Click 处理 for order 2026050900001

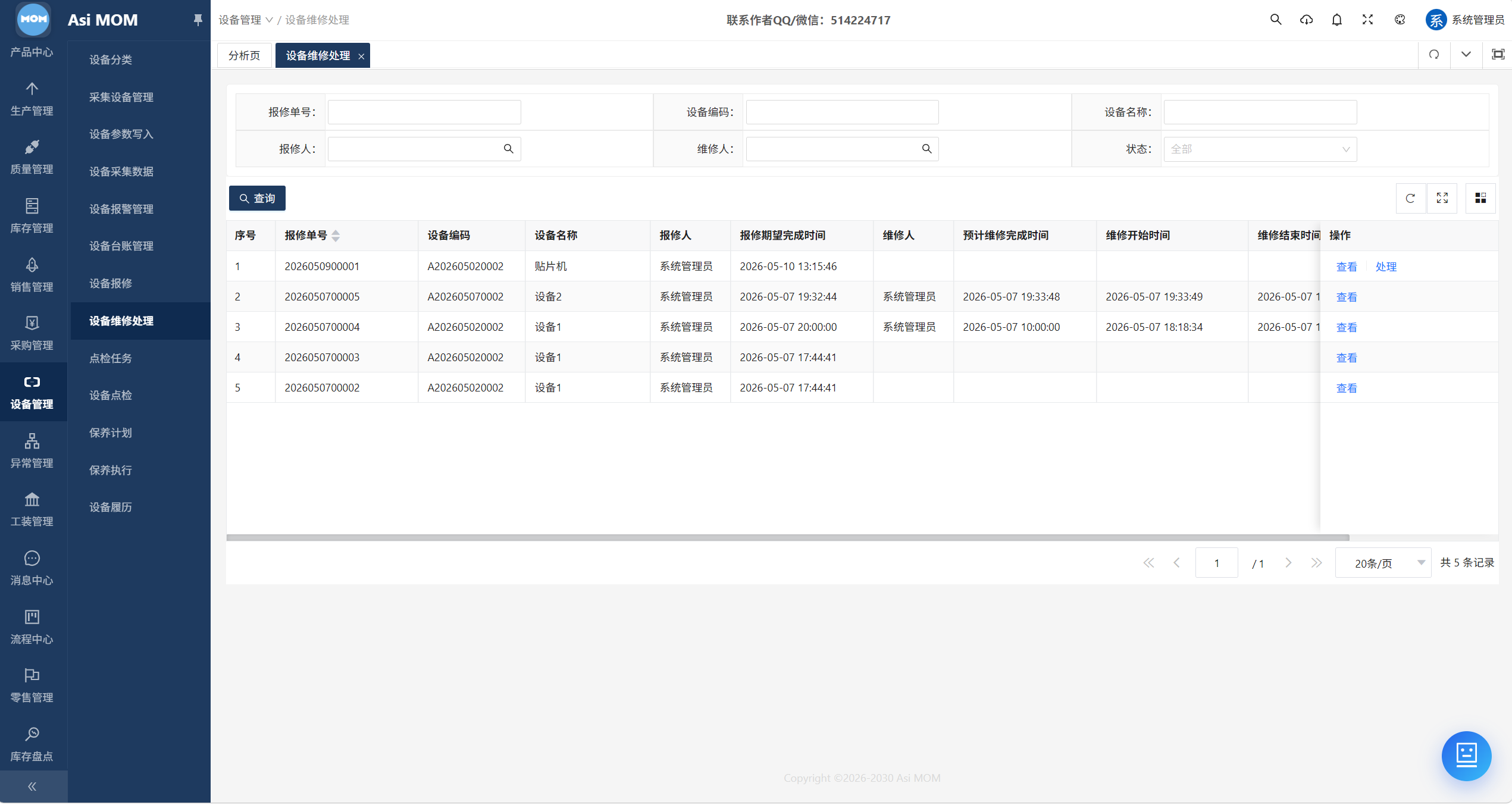tap(1386, 267)
